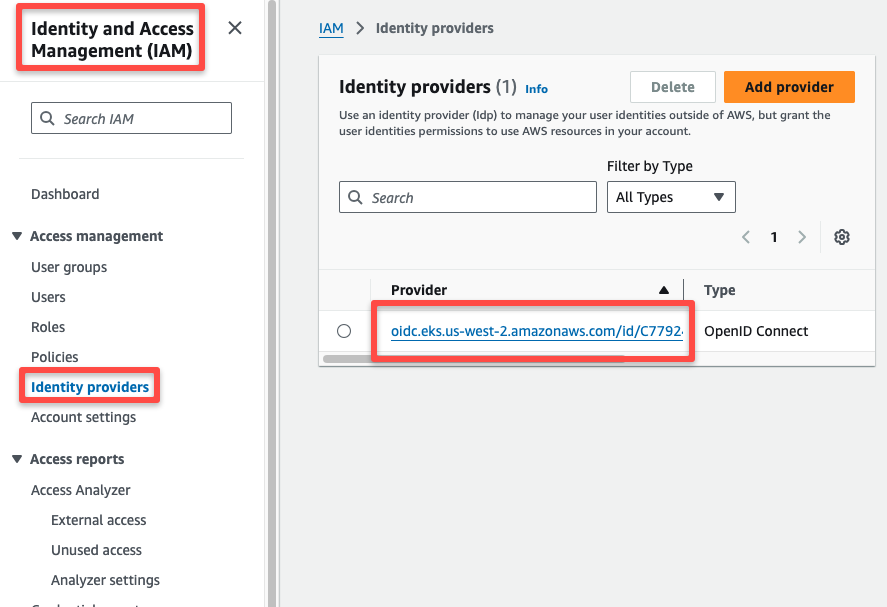Click the Info link next to Identity providers
The width and height of the screenshot is (887, 607).
pos(536,89)
